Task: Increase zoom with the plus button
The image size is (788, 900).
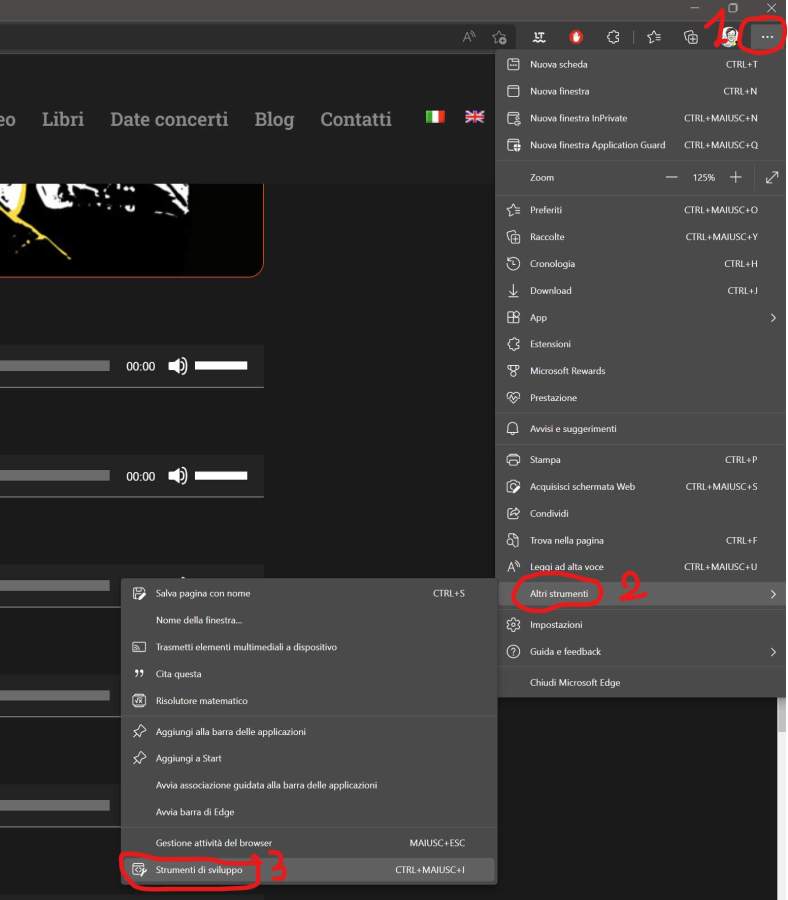Action: tap(736, 177)
